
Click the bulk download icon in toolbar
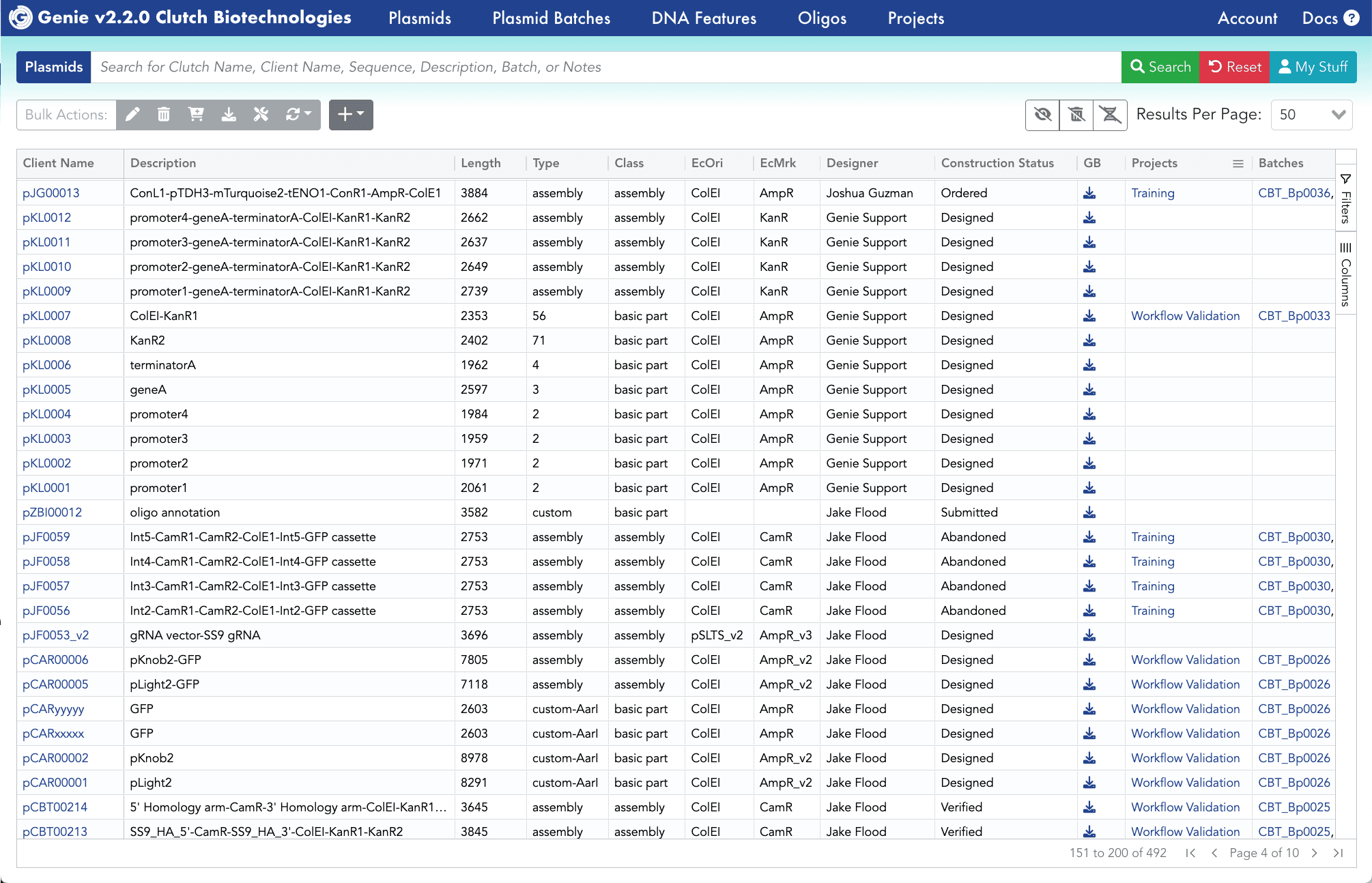click(229, 115)
